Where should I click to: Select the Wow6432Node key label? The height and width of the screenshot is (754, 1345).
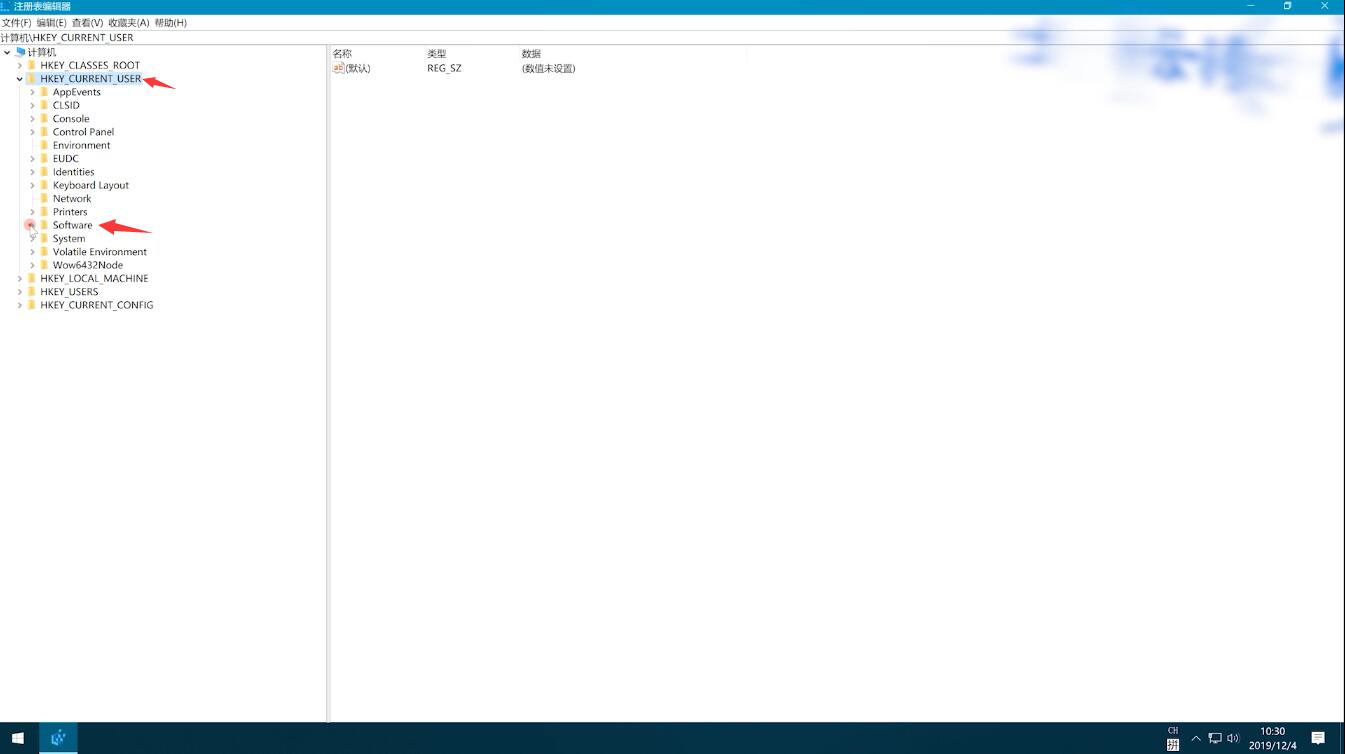88,265
